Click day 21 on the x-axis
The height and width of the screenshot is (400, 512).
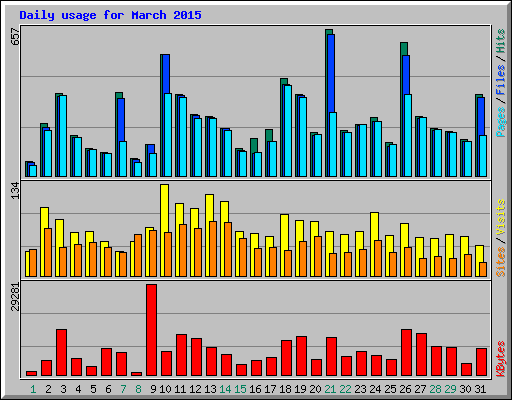coord(330,389)
